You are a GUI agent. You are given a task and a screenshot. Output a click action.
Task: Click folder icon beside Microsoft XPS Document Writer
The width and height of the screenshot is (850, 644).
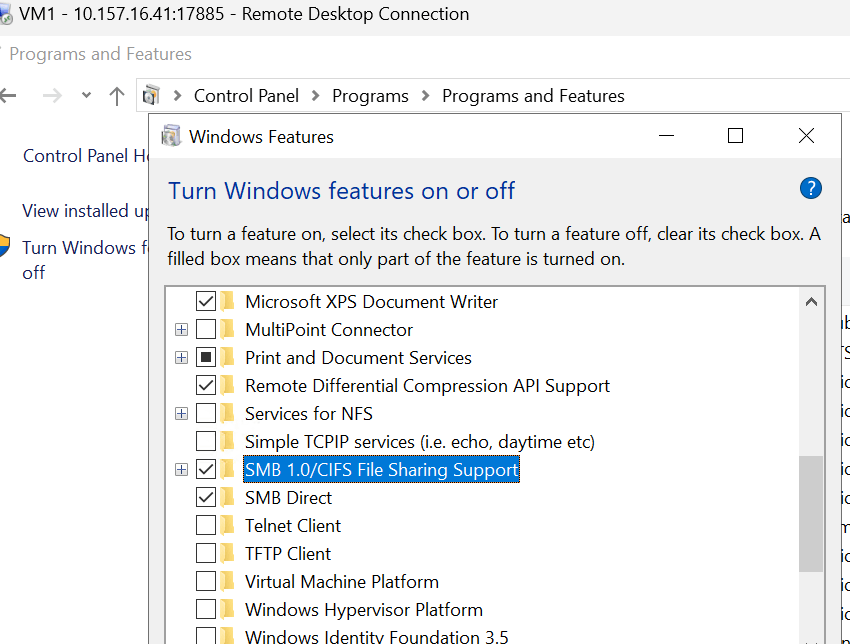228,301
